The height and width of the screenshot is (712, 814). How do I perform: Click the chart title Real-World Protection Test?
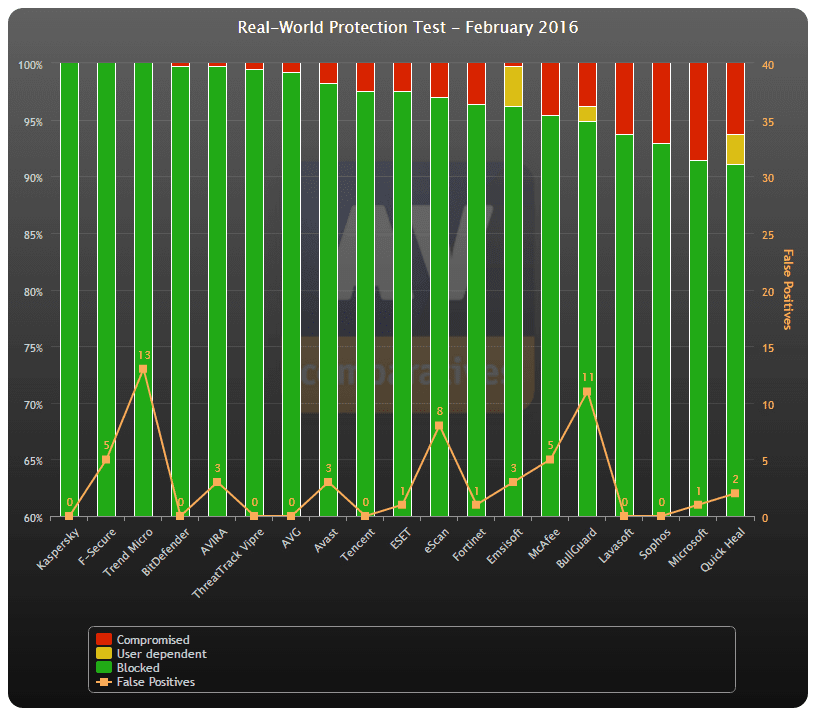click(x=408, y=27)
